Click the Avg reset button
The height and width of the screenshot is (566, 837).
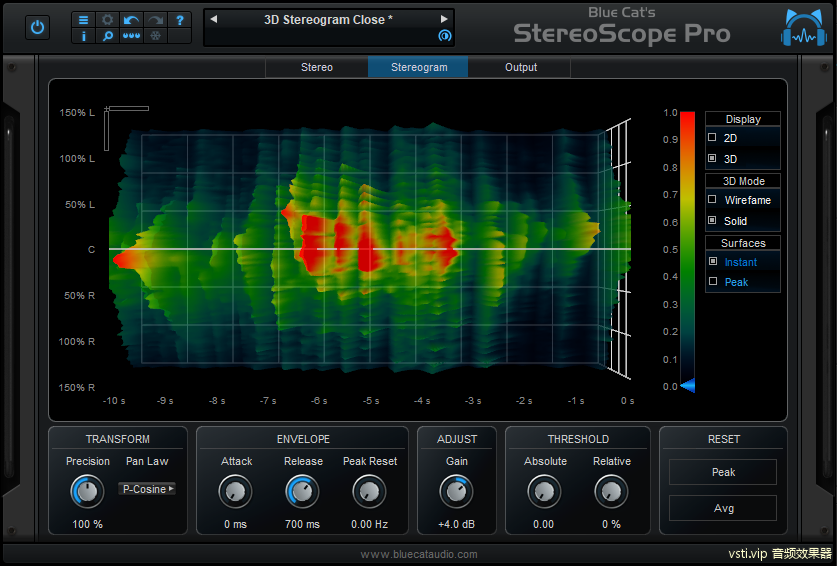point(723,508)
